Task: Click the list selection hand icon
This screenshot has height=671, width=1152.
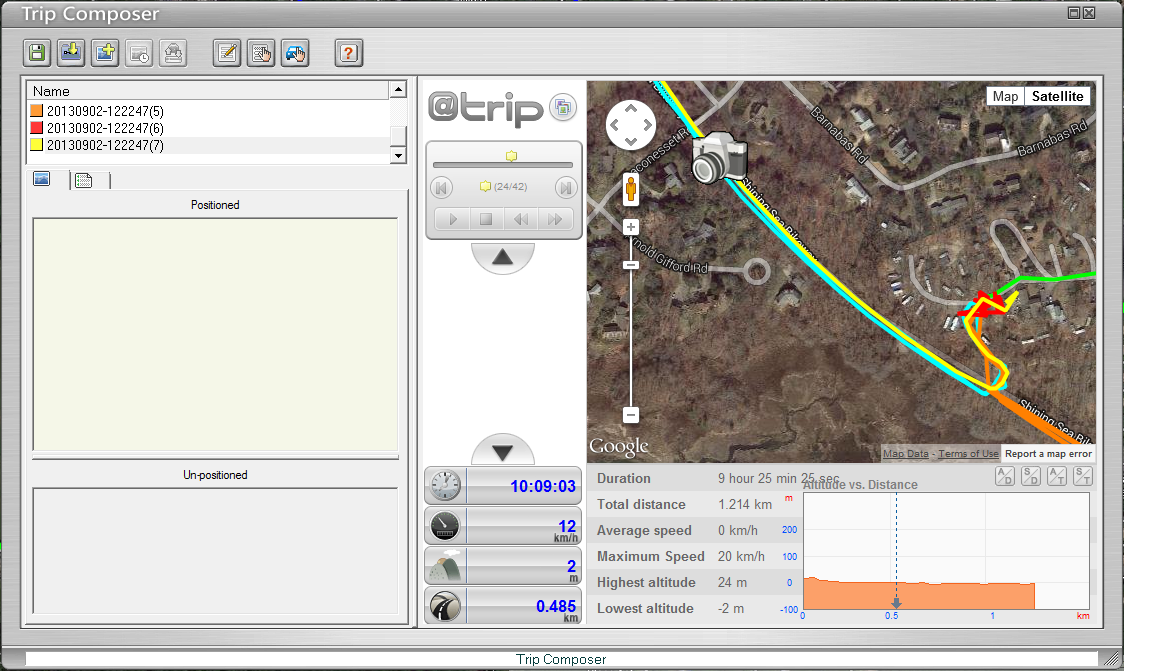Action: point(261,53)
